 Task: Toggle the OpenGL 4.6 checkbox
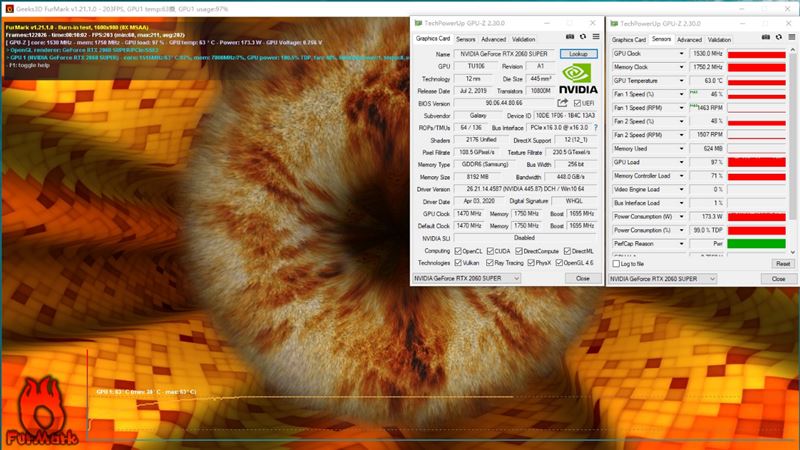point(559,263)
